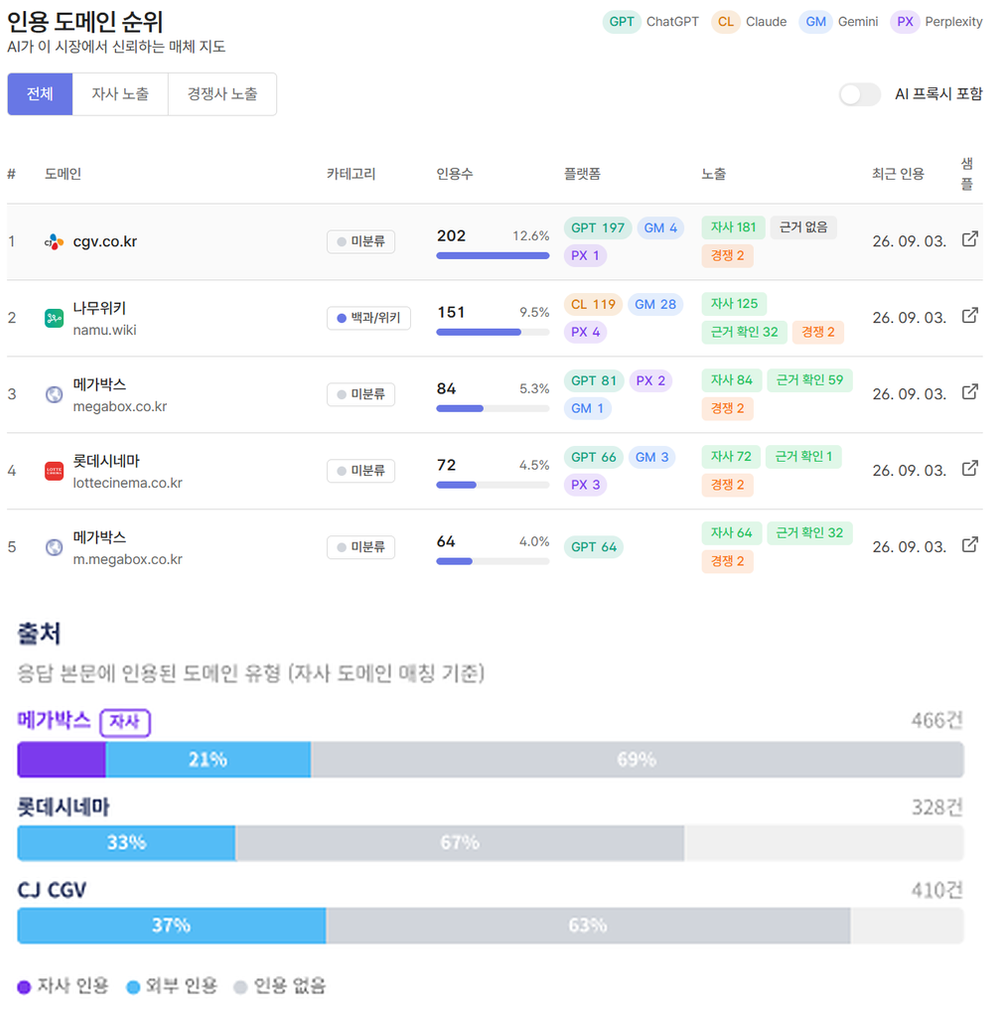
Task: Click the 노출 column header
Action: [x=714, y=174]
